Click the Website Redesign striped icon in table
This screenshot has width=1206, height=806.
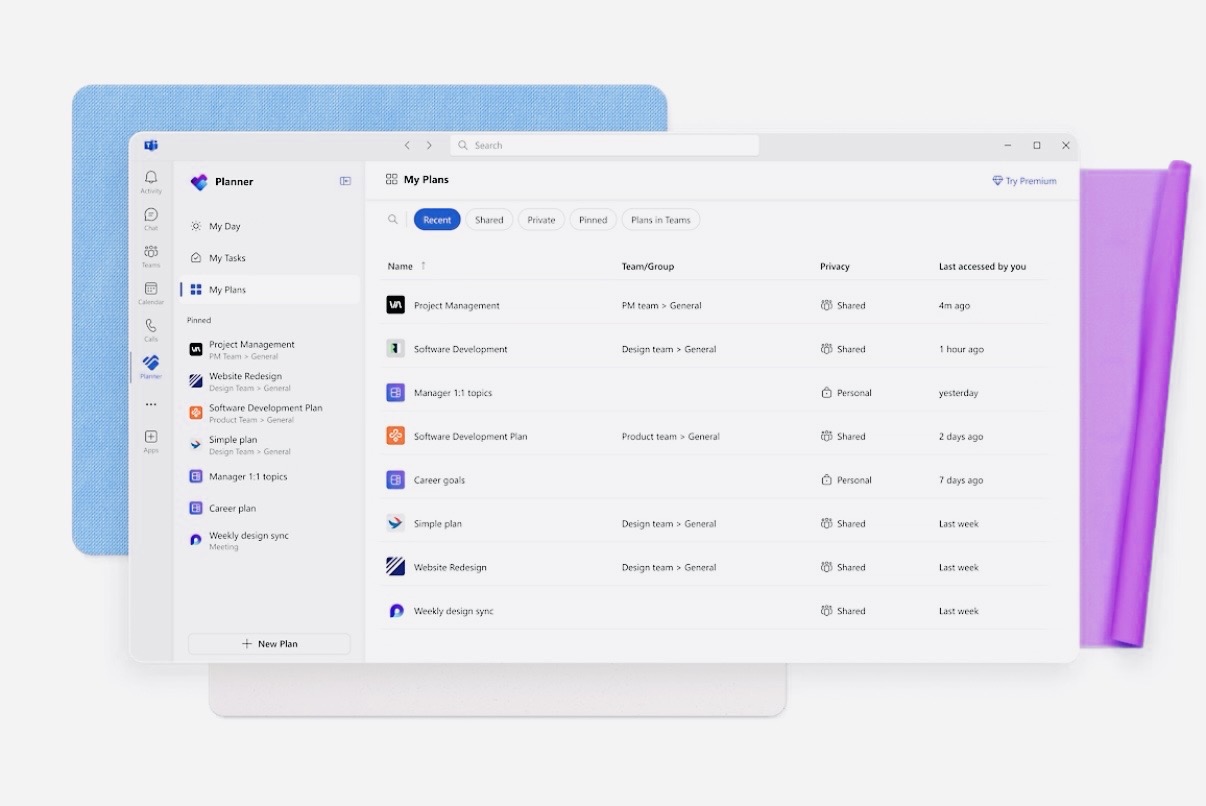tap(395, 567)
